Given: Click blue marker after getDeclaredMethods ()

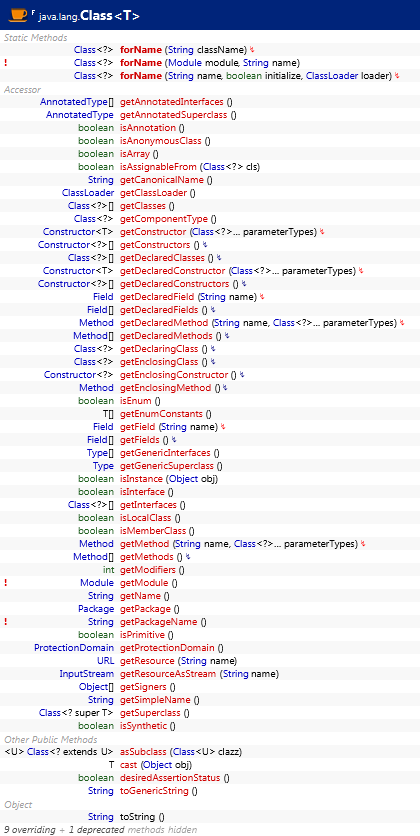Looking at the screenshot, I should pos(227,336).
